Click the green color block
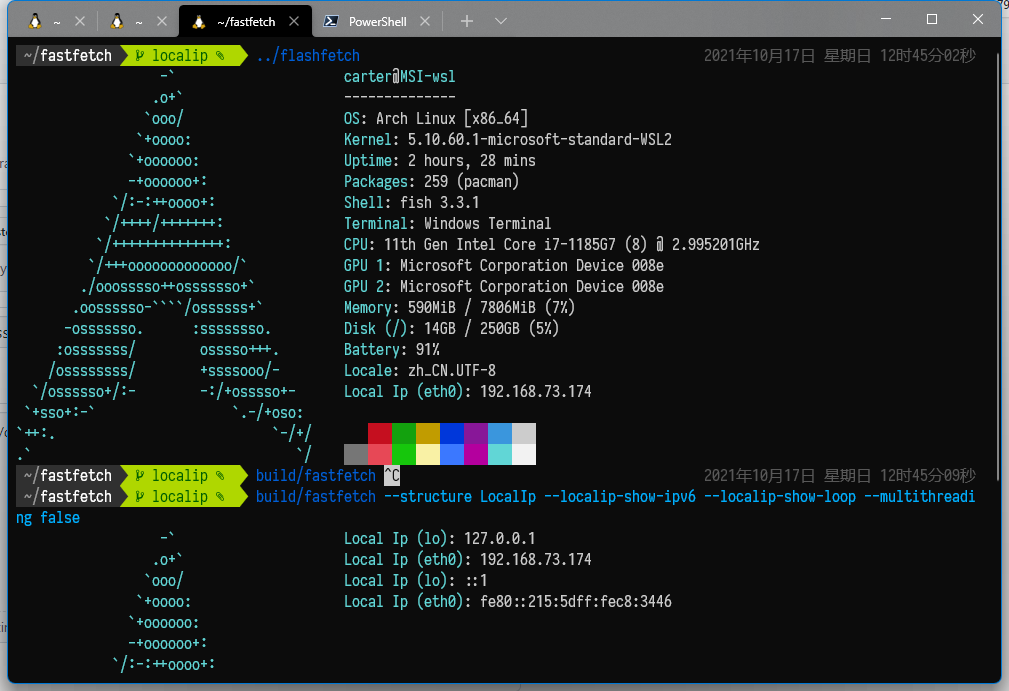 click(403, 433)
